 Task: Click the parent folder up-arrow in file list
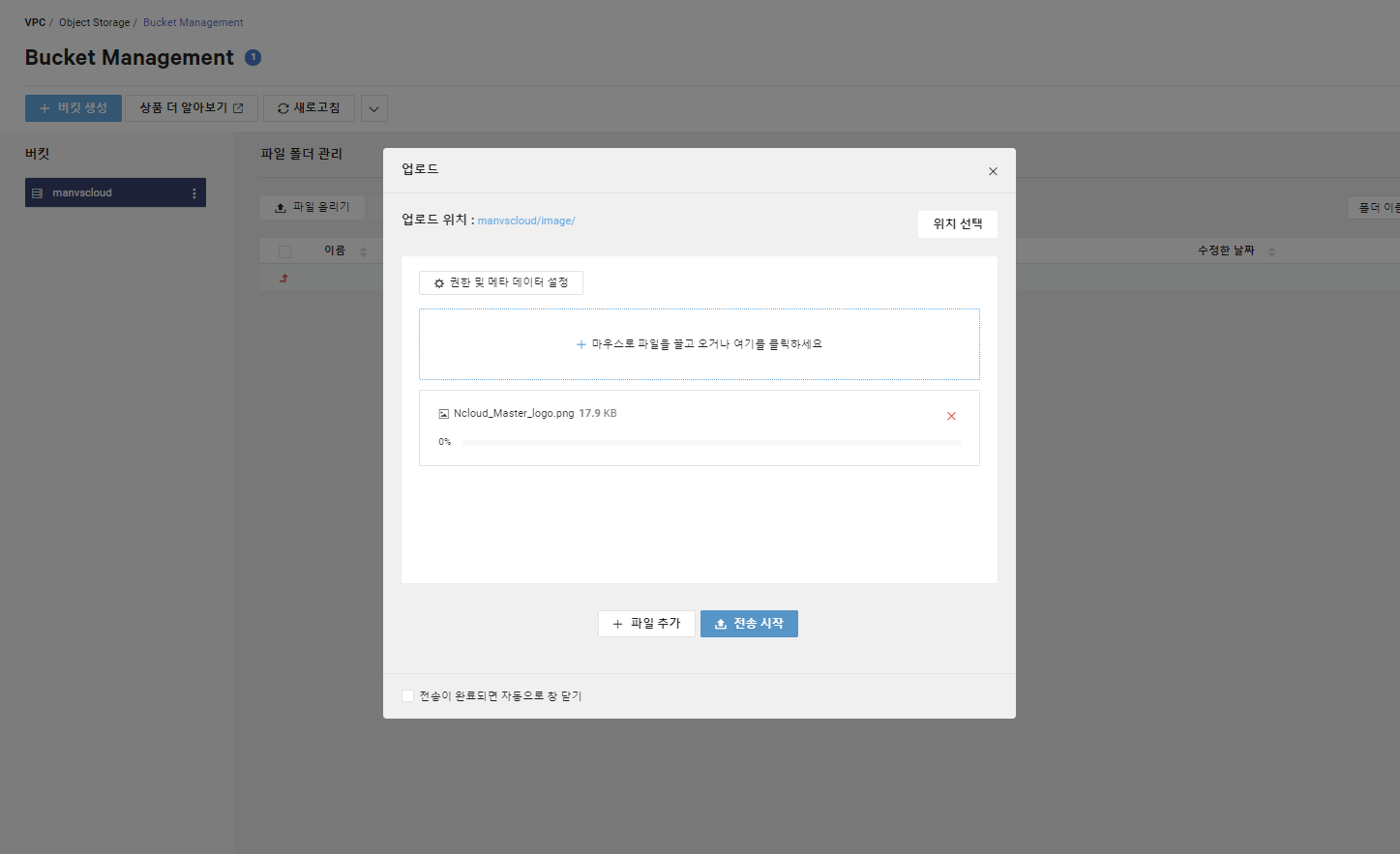(x=282, y=278)
